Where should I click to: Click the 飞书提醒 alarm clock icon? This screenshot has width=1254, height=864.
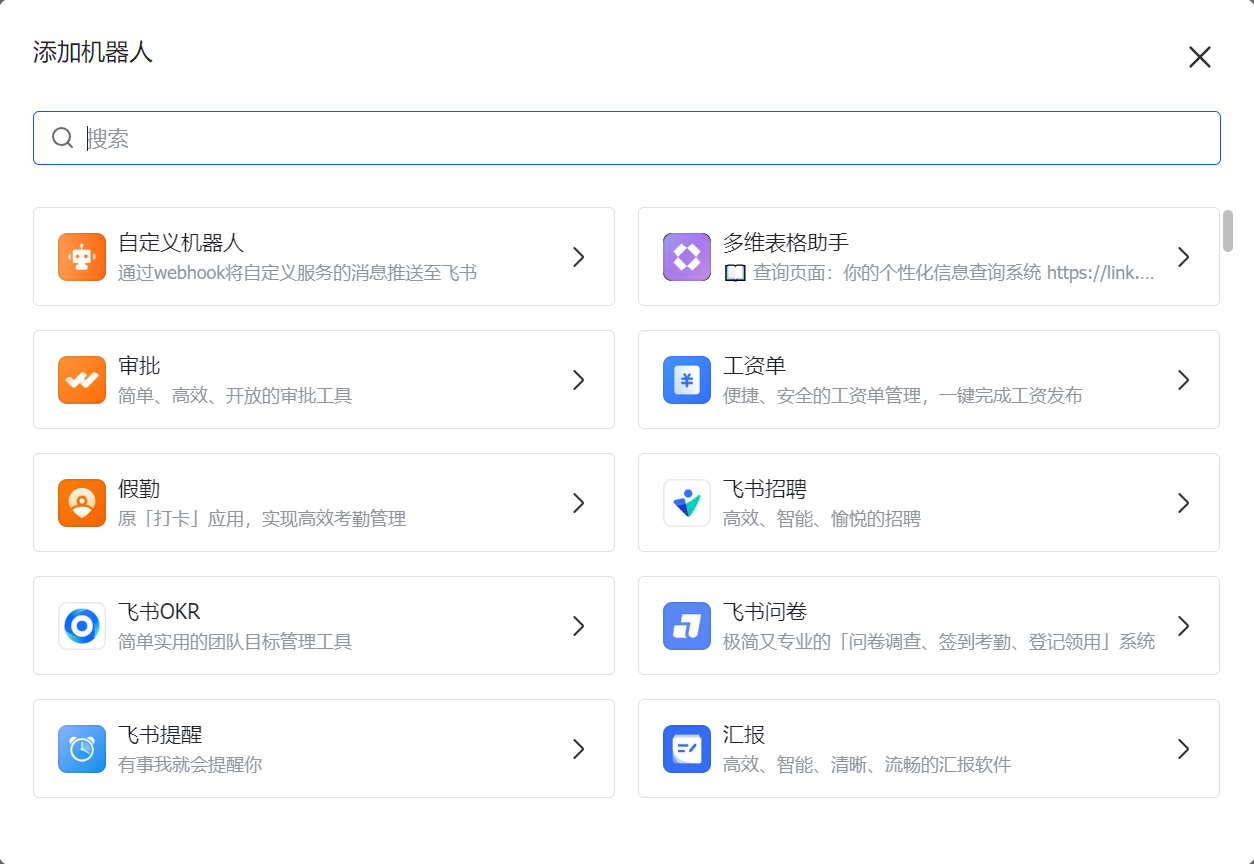pos(82,749)
